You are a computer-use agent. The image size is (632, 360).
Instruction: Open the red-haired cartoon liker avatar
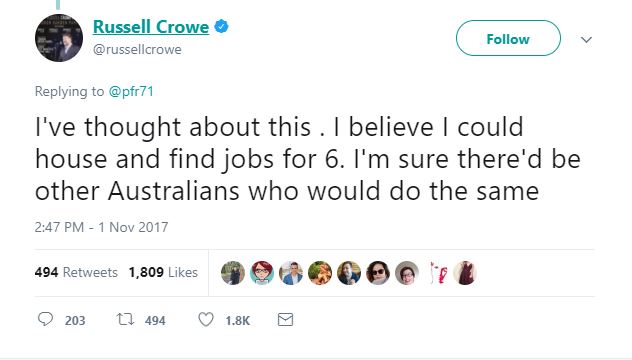coord(262,273)
